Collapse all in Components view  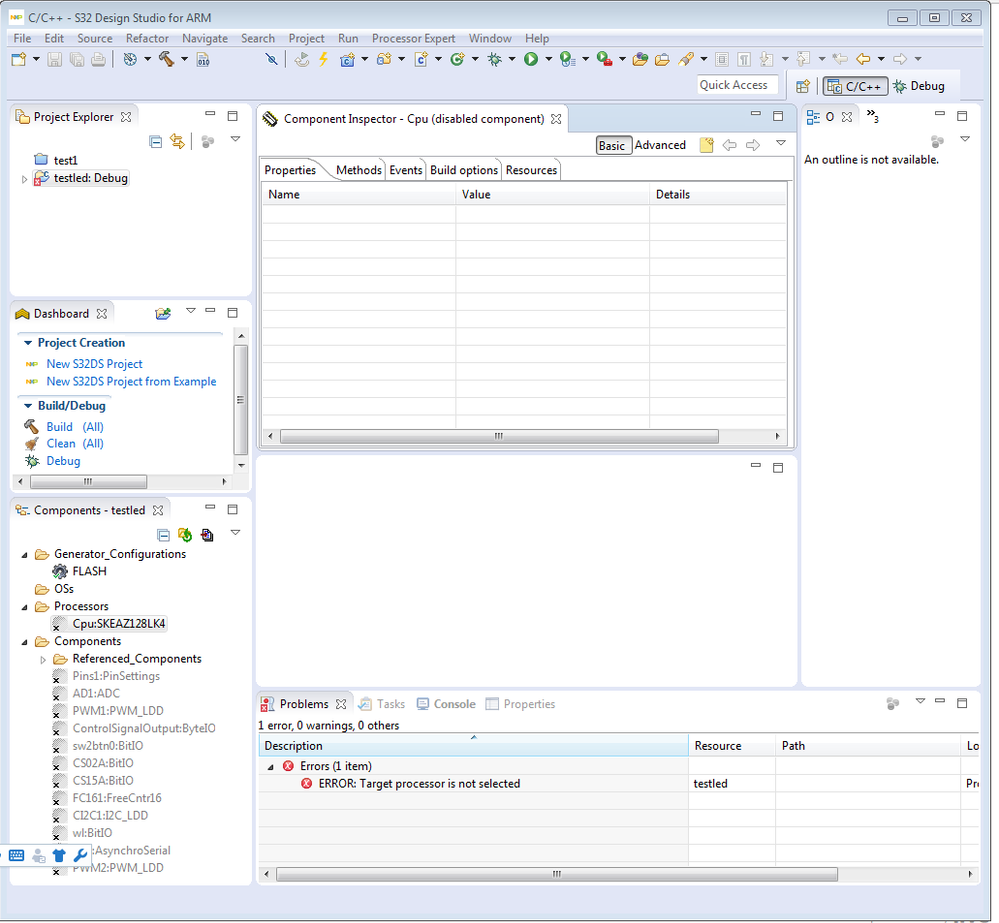164,534
